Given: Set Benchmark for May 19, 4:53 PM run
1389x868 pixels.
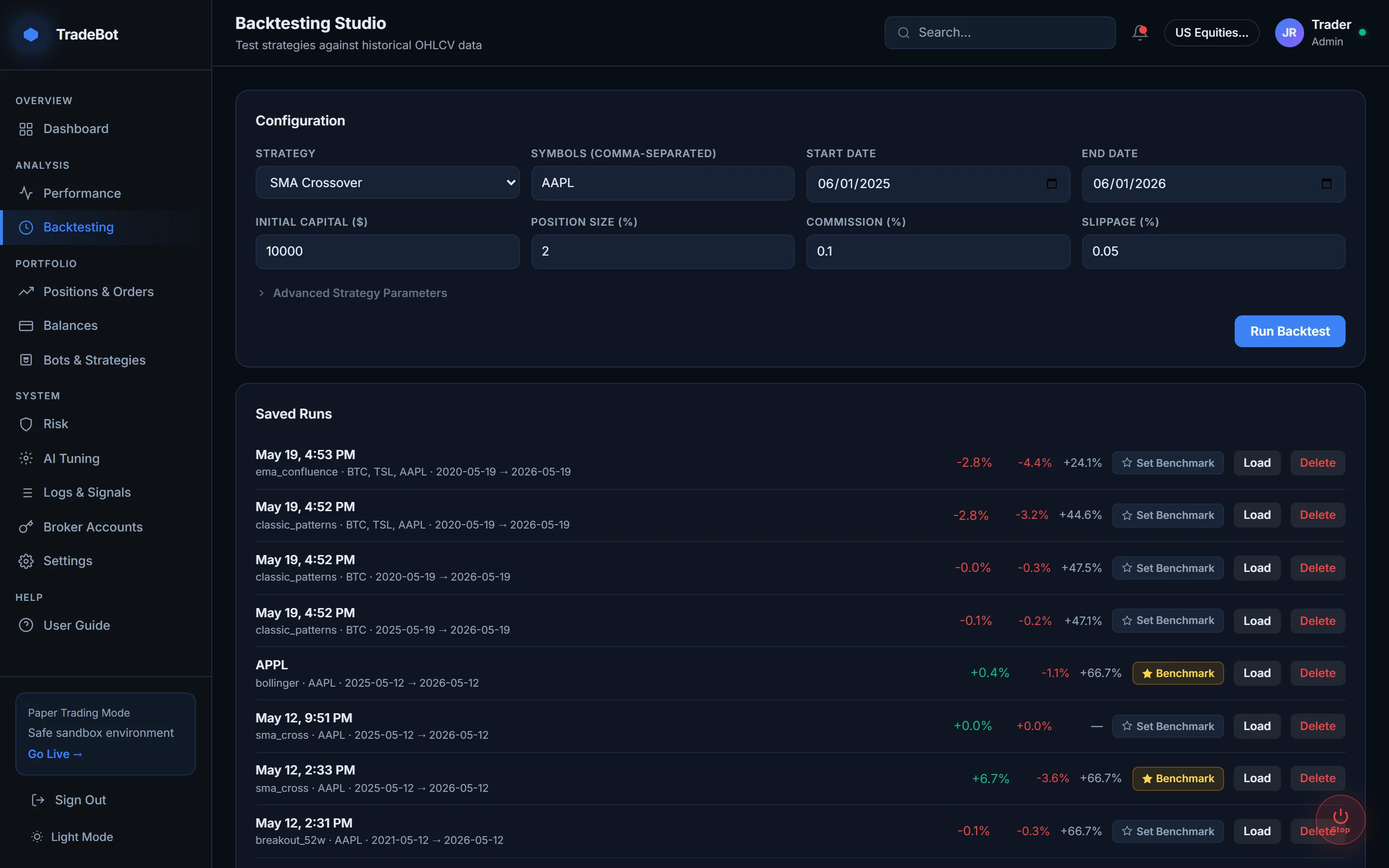Looking at the screenshot, I should coord(1168,463).
